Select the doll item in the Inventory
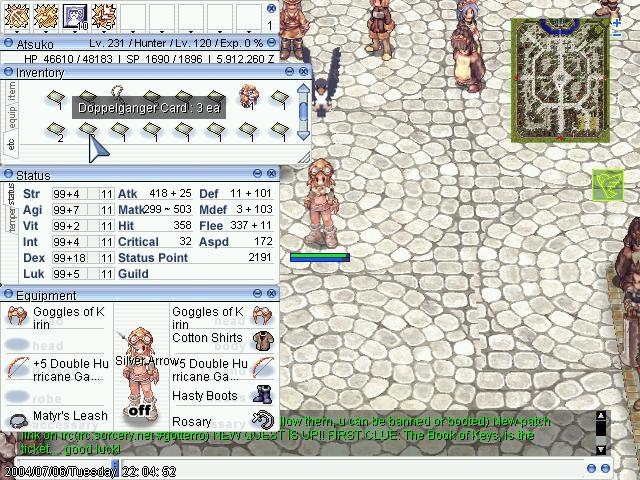Screen dimensions: 640x480 (249, 96)
